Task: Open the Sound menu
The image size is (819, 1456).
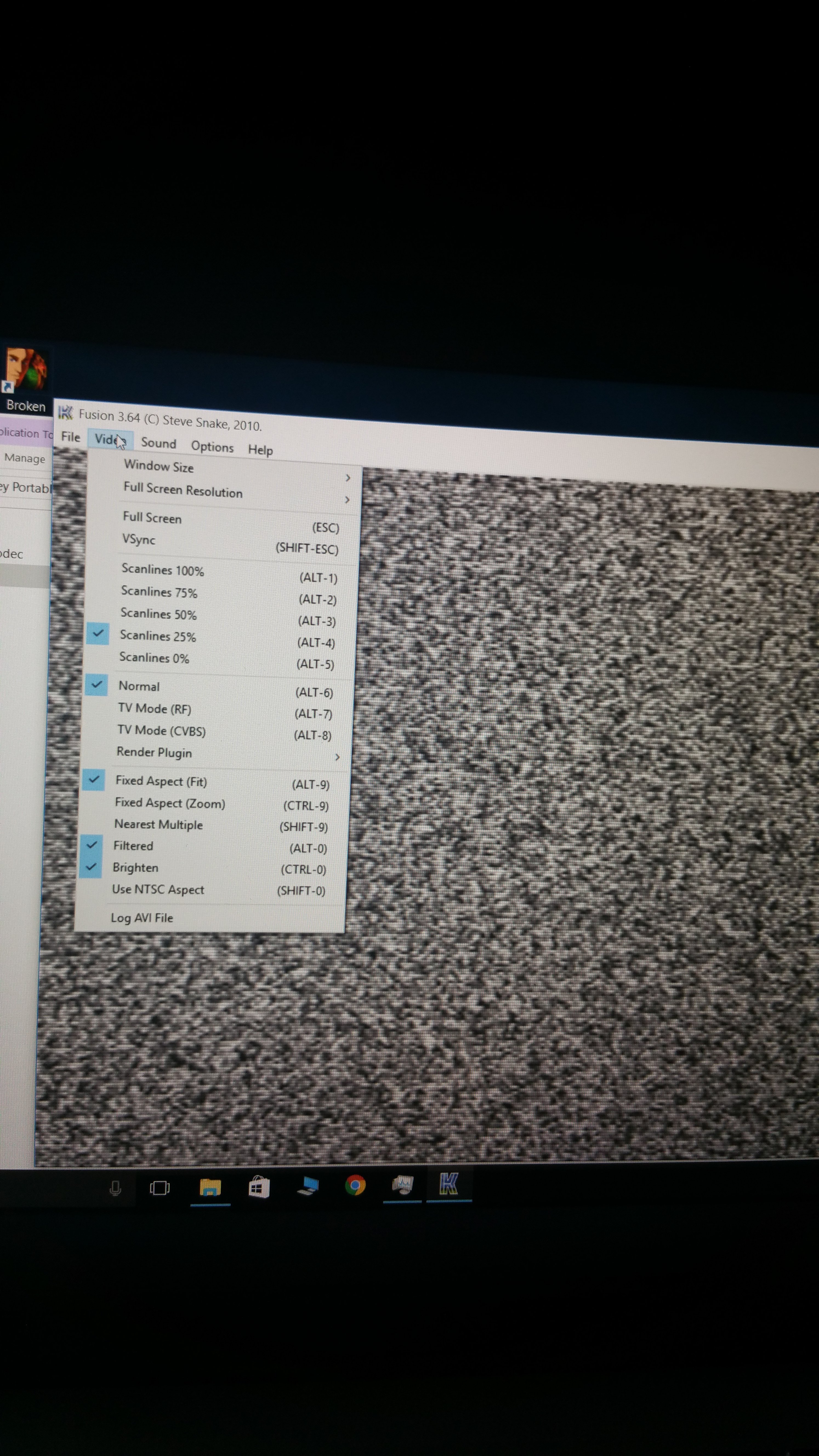Action: click(x=159, y=443)
